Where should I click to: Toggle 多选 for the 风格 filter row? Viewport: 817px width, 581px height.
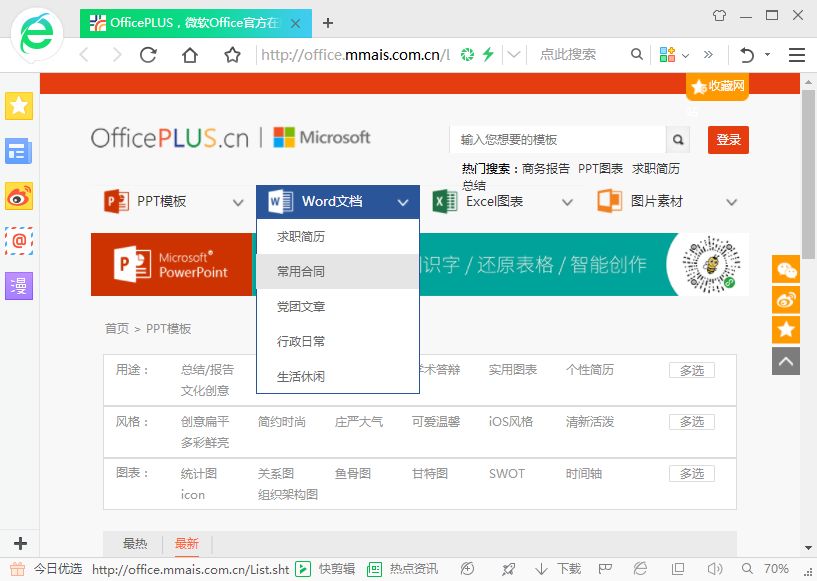[691, 422]
